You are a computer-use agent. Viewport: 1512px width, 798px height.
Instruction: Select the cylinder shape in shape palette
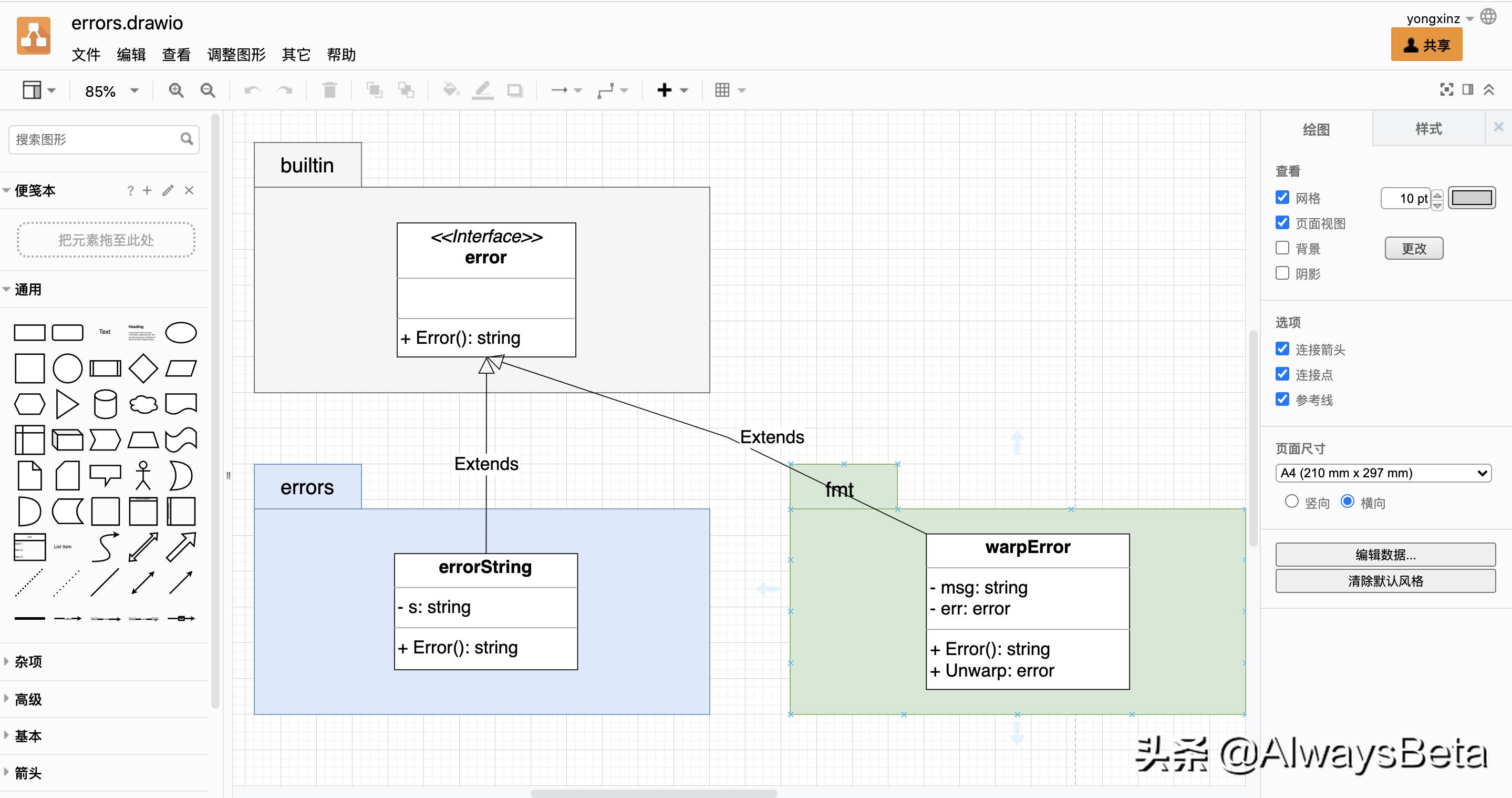[x=105, y=404]
